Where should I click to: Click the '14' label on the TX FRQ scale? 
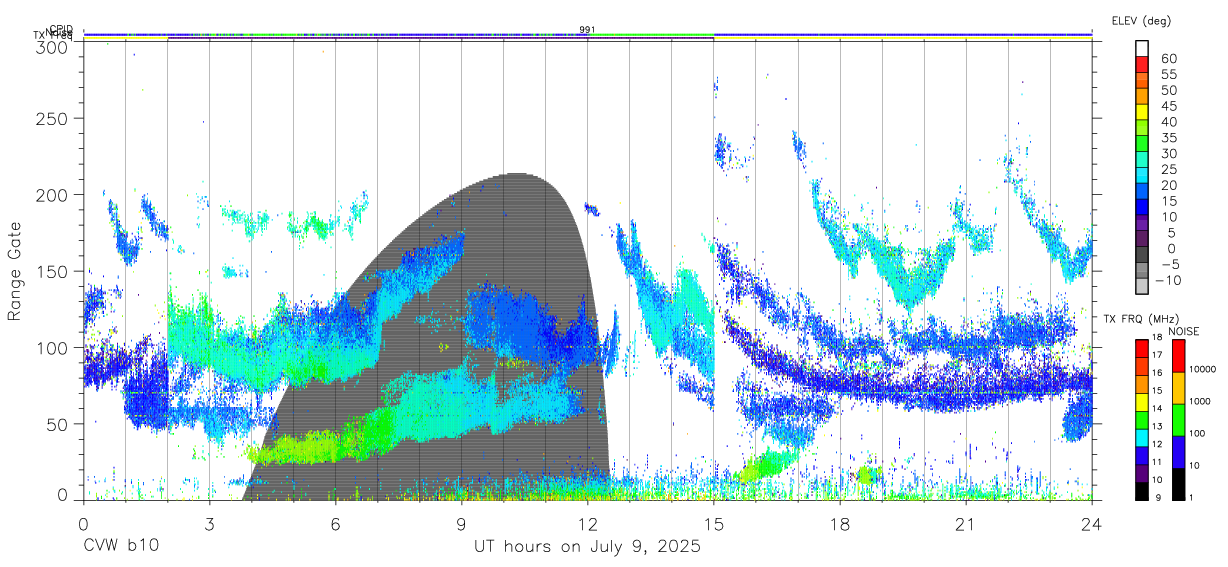[x=1158, y=408]
